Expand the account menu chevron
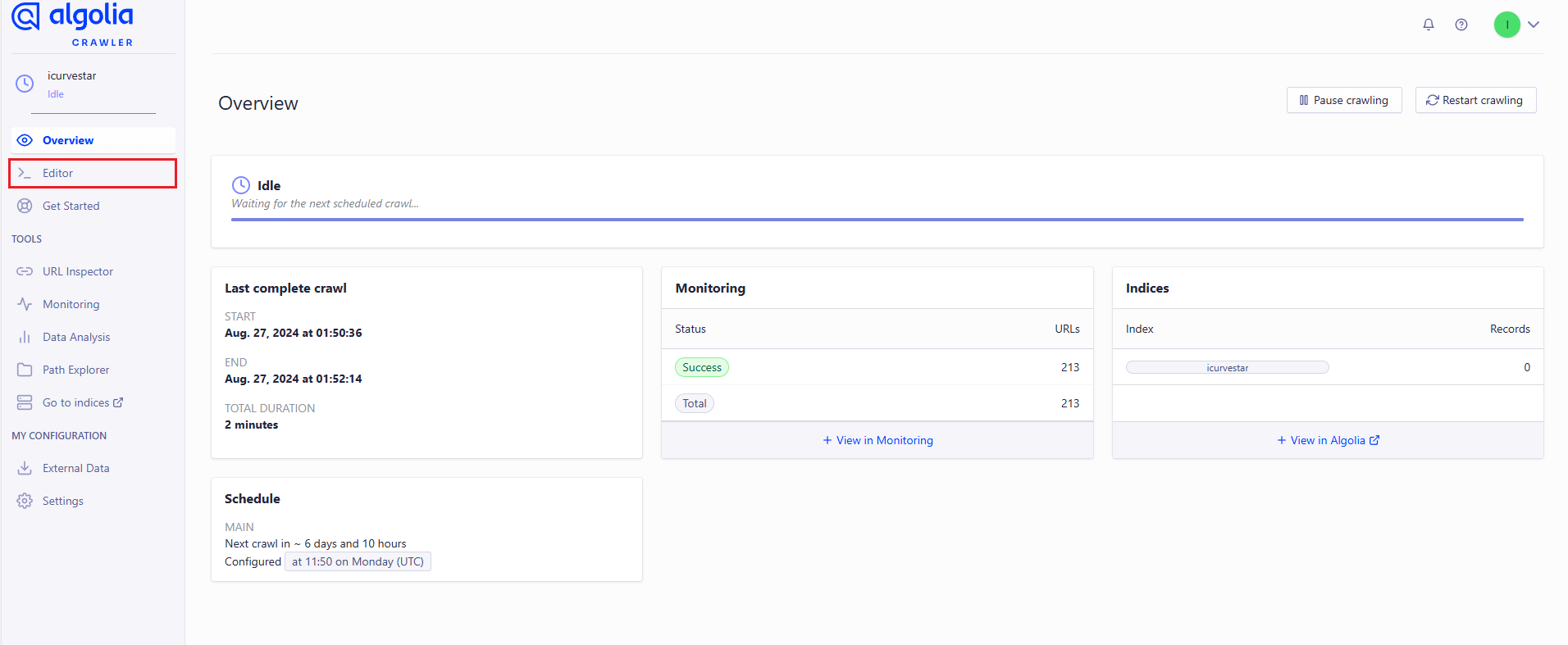This screenshot has height=645, width=1568. point(1534,25)
